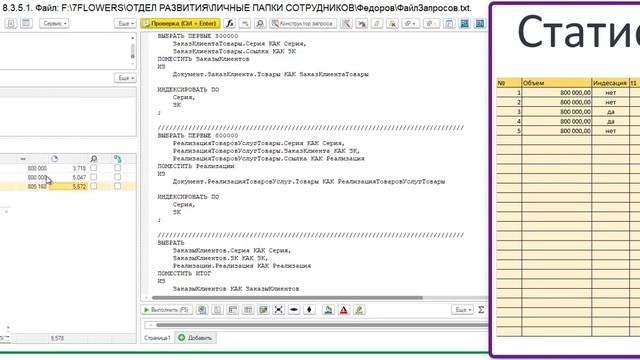Click the second result toolbar page icon
The width and height of the screenshot is (640, 360).
tap(218, 310)
